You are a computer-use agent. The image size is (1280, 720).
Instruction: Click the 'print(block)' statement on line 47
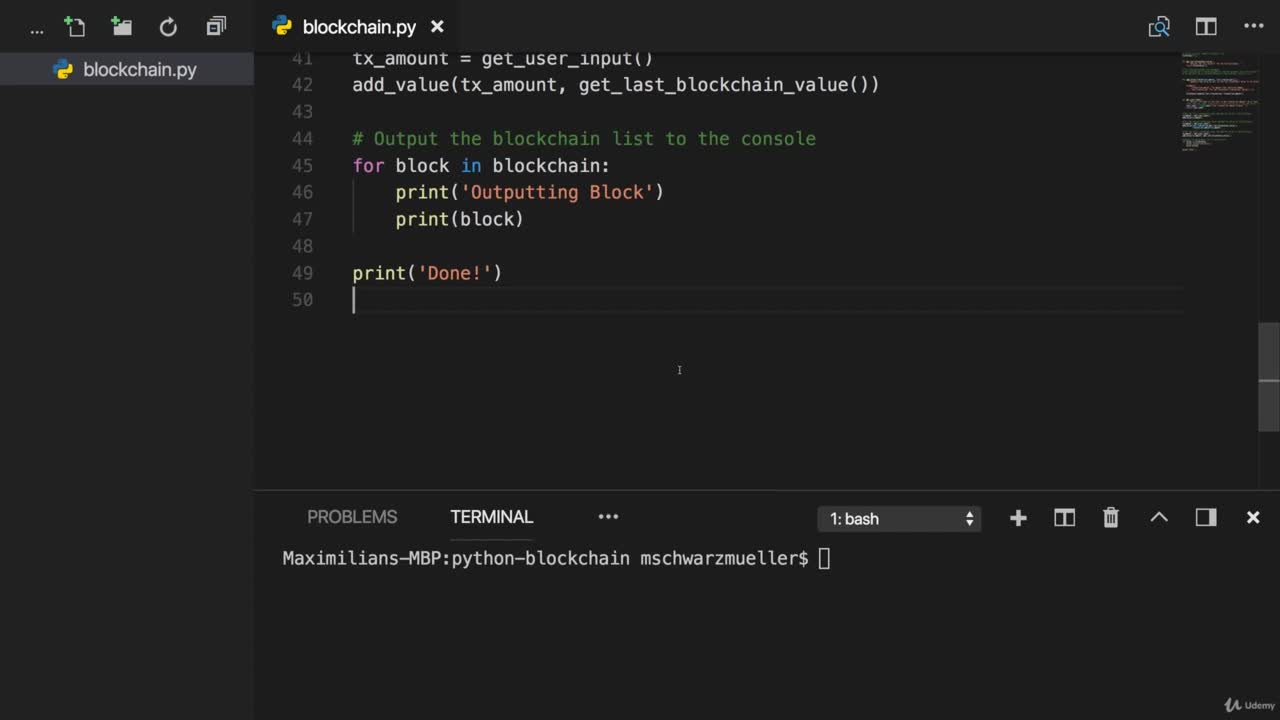point(459,219)
